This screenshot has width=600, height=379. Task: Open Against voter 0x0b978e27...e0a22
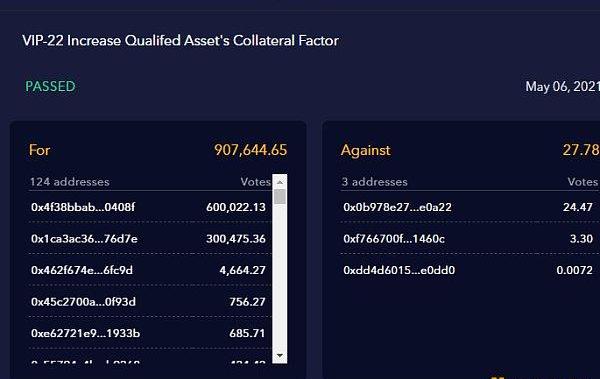(x=397, y=207)
